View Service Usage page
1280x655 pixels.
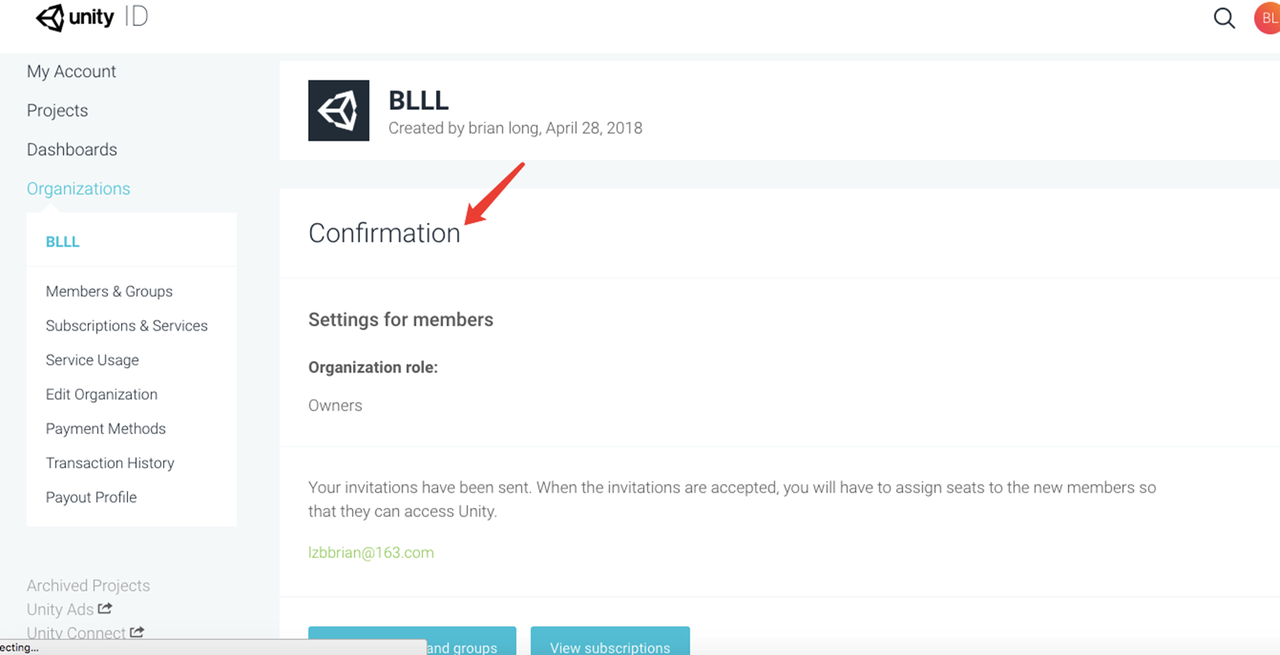(x=92, y=360)
